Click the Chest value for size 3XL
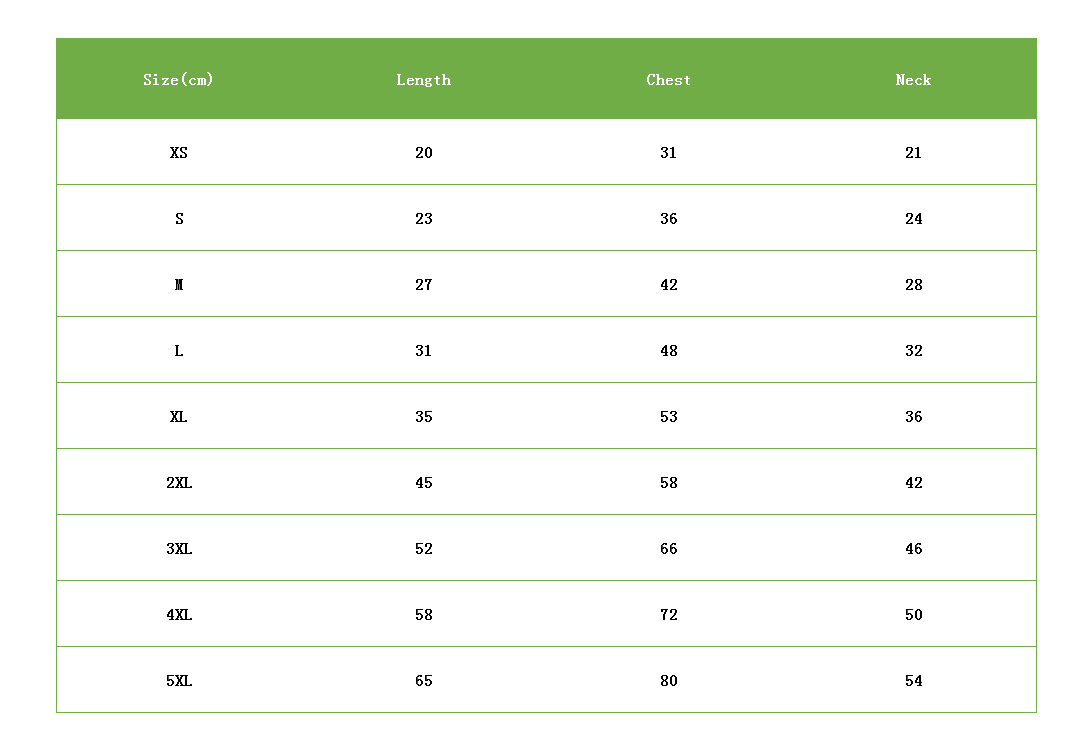The width and height of the screenshot is (1092, 743). 669,549
